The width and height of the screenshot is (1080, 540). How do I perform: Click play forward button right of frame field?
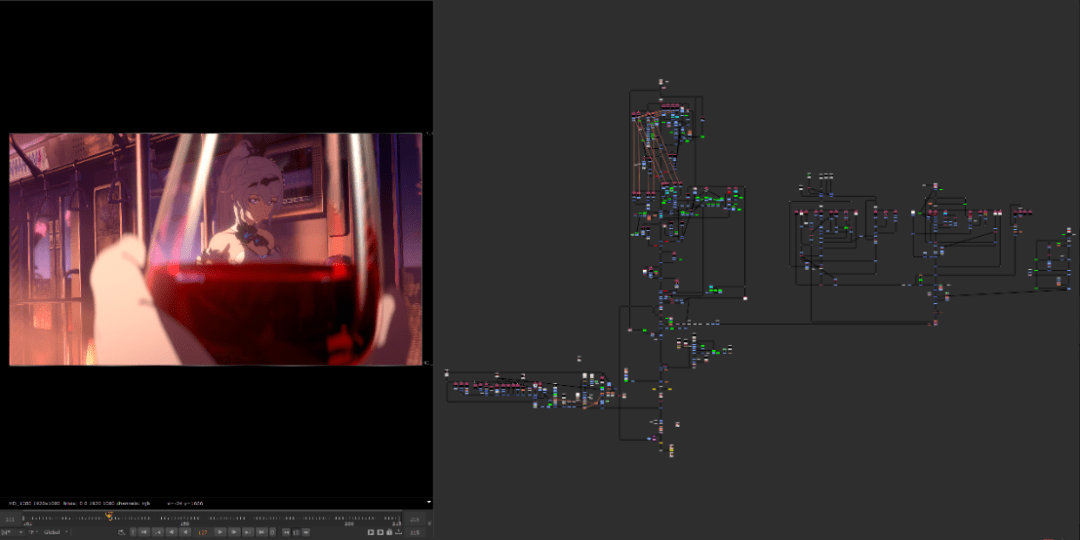pyautogui.click(x=220, y=532)
